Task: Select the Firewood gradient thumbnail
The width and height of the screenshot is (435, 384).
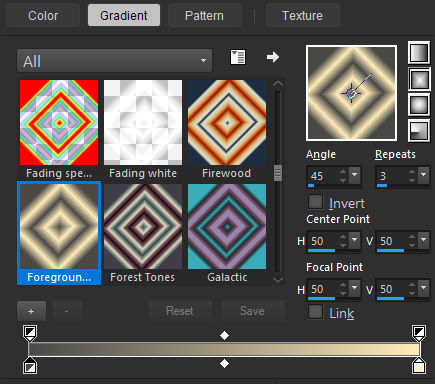Action: [227, 122]
